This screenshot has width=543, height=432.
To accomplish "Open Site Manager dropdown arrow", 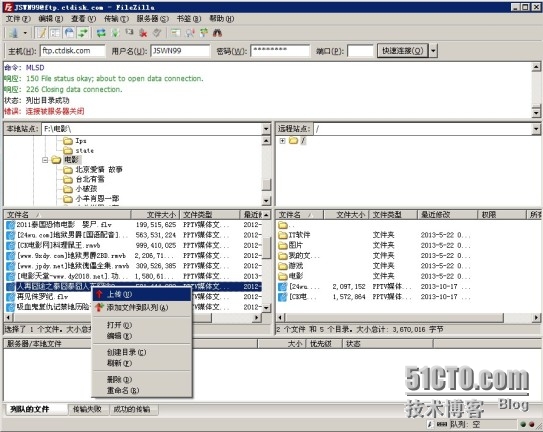I will click(25, 33).
